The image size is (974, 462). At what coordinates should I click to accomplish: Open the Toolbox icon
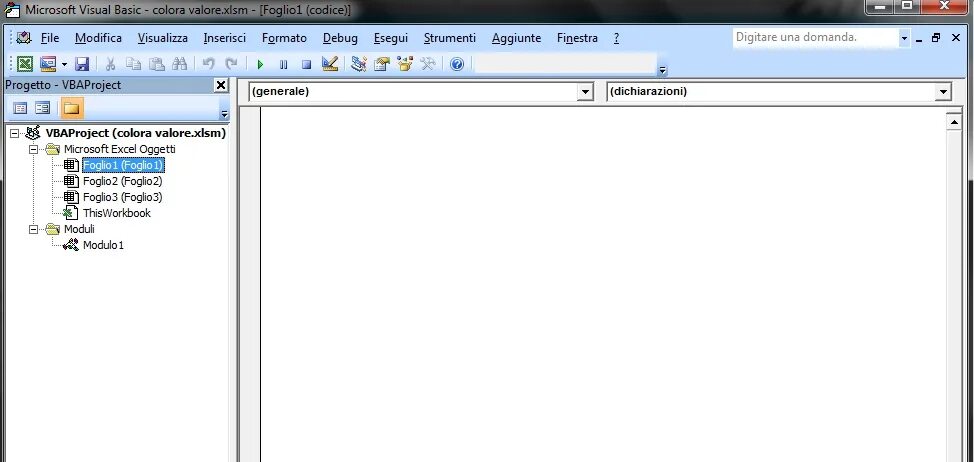coord(427,64)
